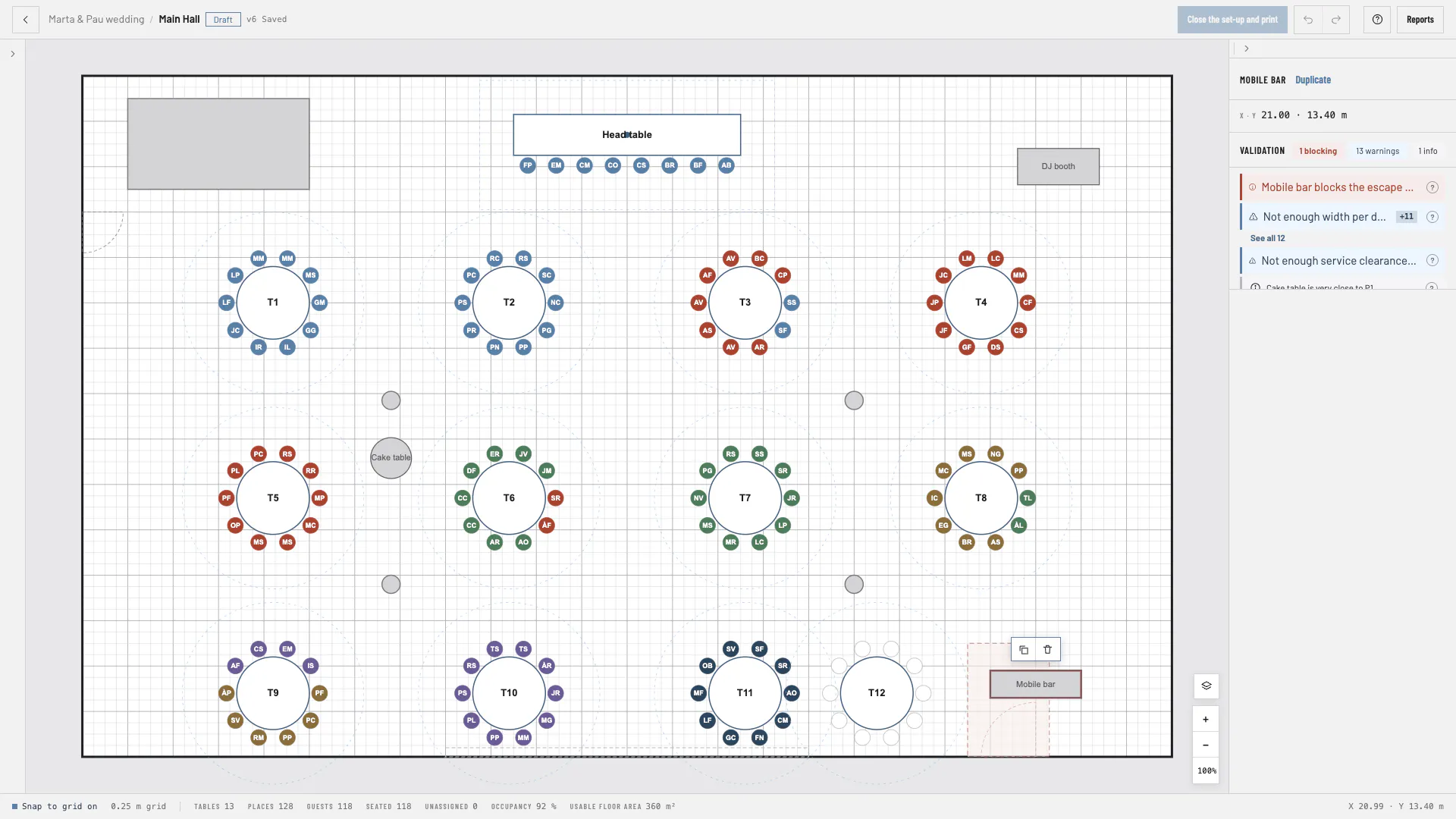Expand the left sidebar chevron
Viewport: 1456px width, 819px height.
pos(13,54)
